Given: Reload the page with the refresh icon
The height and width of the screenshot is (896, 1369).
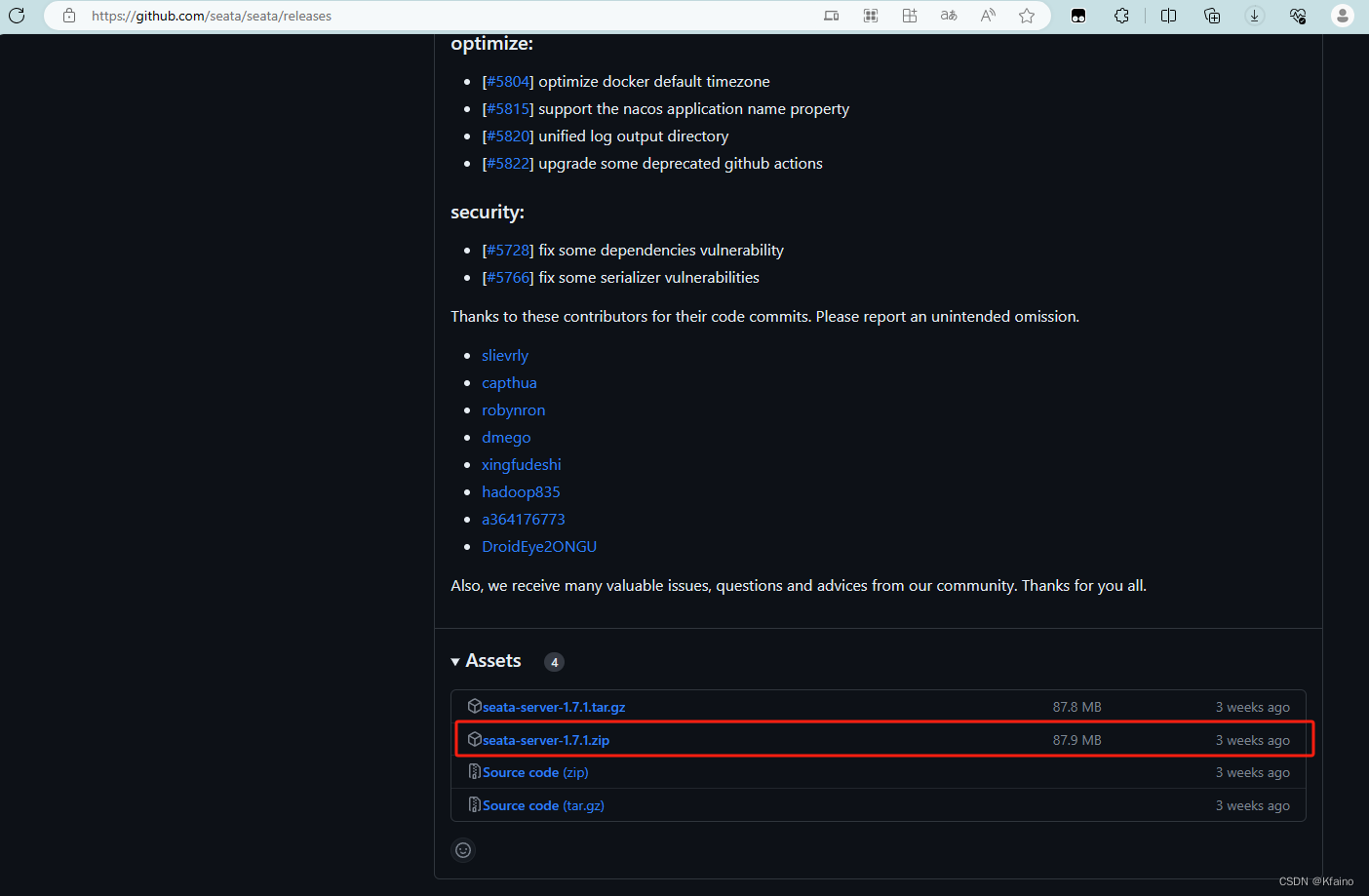Looking at the screenshot, I should (17, 16).
